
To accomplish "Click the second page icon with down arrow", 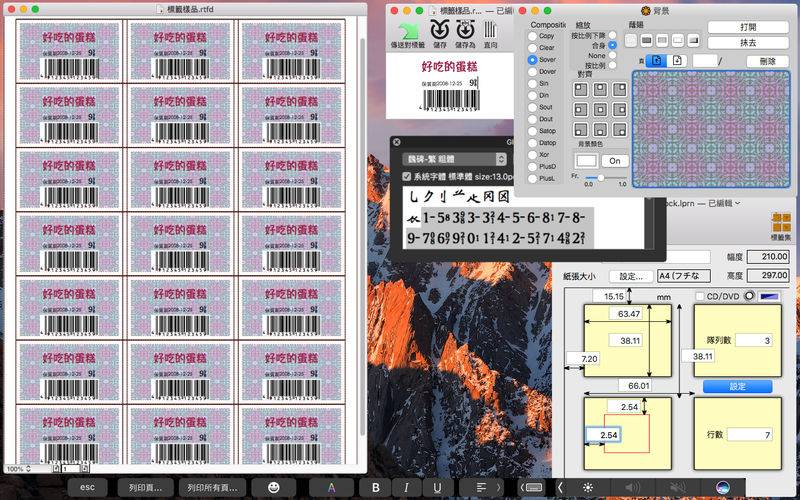I will tap(677, 61).
